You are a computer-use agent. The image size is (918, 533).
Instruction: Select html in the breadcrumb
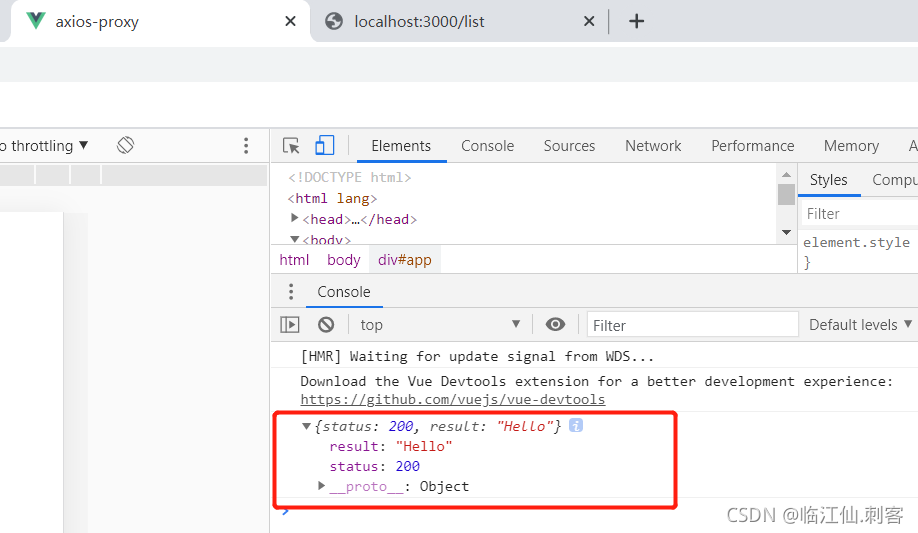(x=294, y=259)
